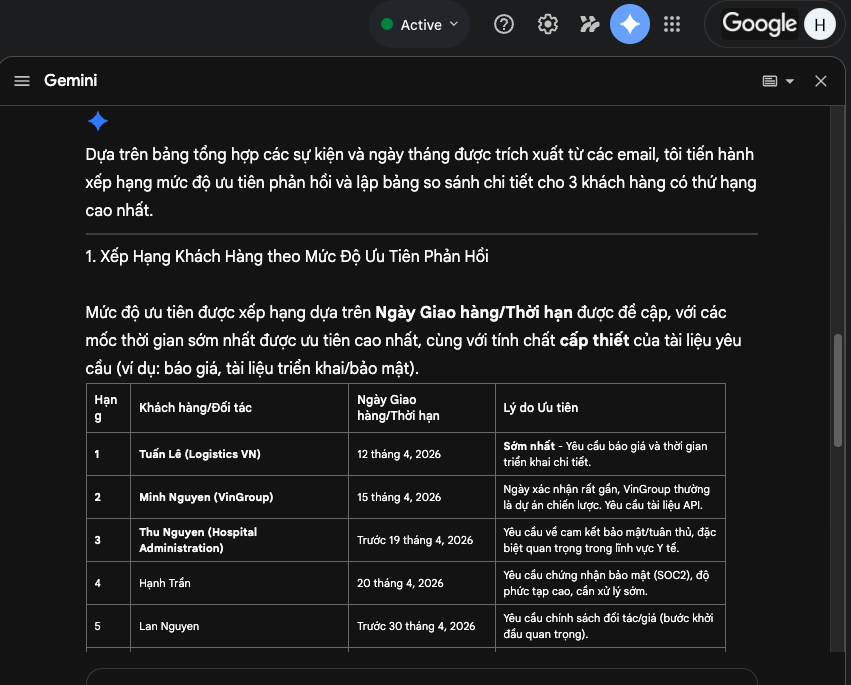Toggle the blue Gemini sparkle button
Screen dimensions: 851x685
click(629, 24)
